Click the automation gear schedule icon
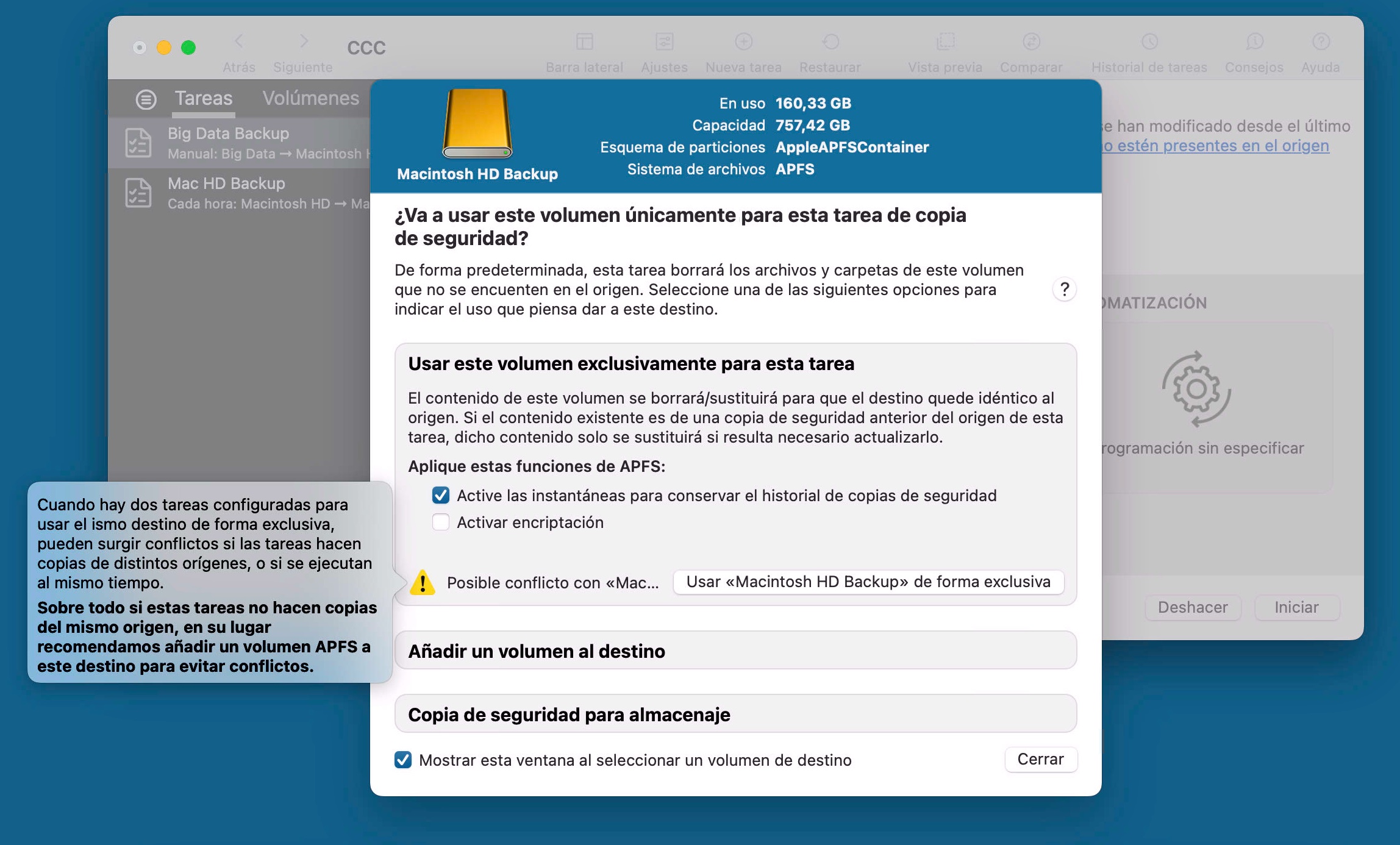This screenshot has width=1400, height=845. pos(1196,389)
